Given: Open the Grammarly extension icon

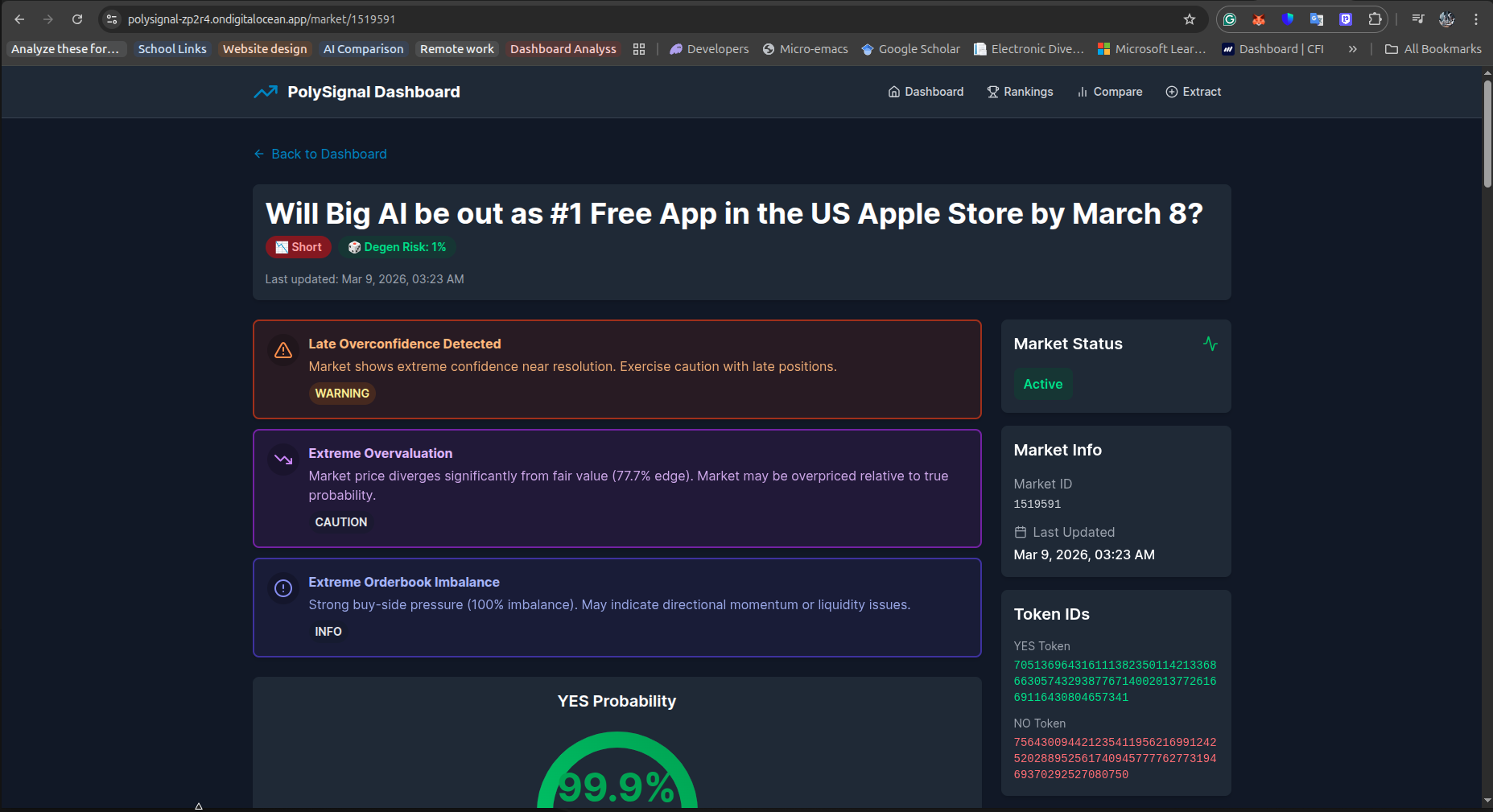Looking at the screenshot, I should coord(1230,19).
